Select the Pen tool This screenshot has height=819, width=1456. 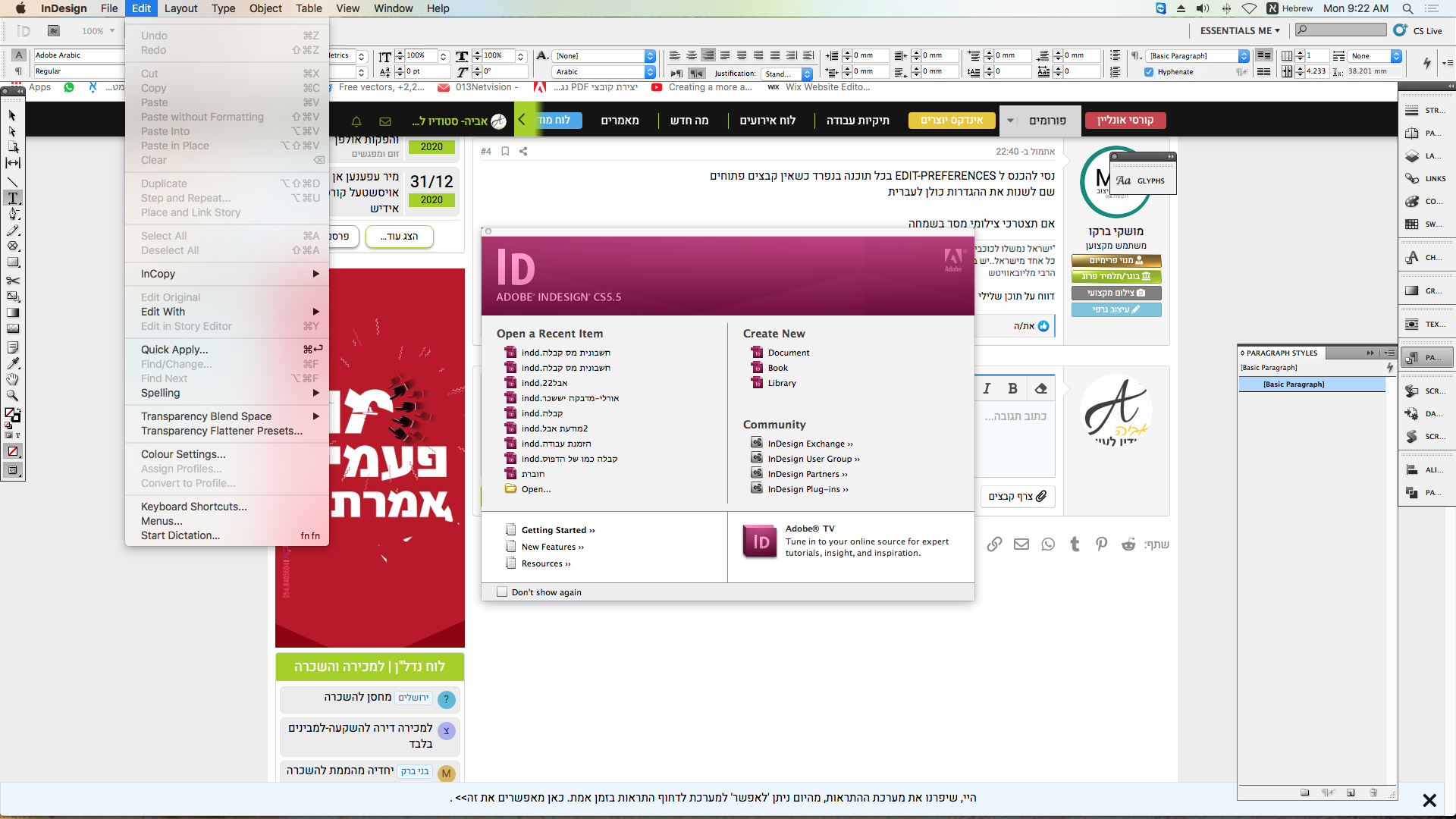click(13, 213)
